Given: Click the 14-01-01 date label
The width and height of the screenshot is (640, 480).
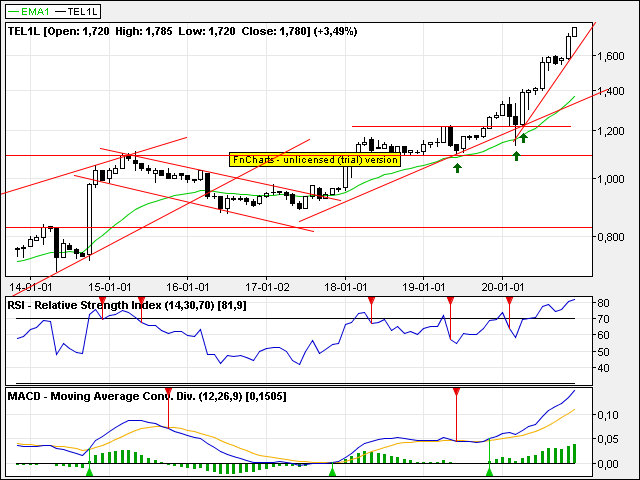Looking at the screenshot, I should (x=31, y=287).
